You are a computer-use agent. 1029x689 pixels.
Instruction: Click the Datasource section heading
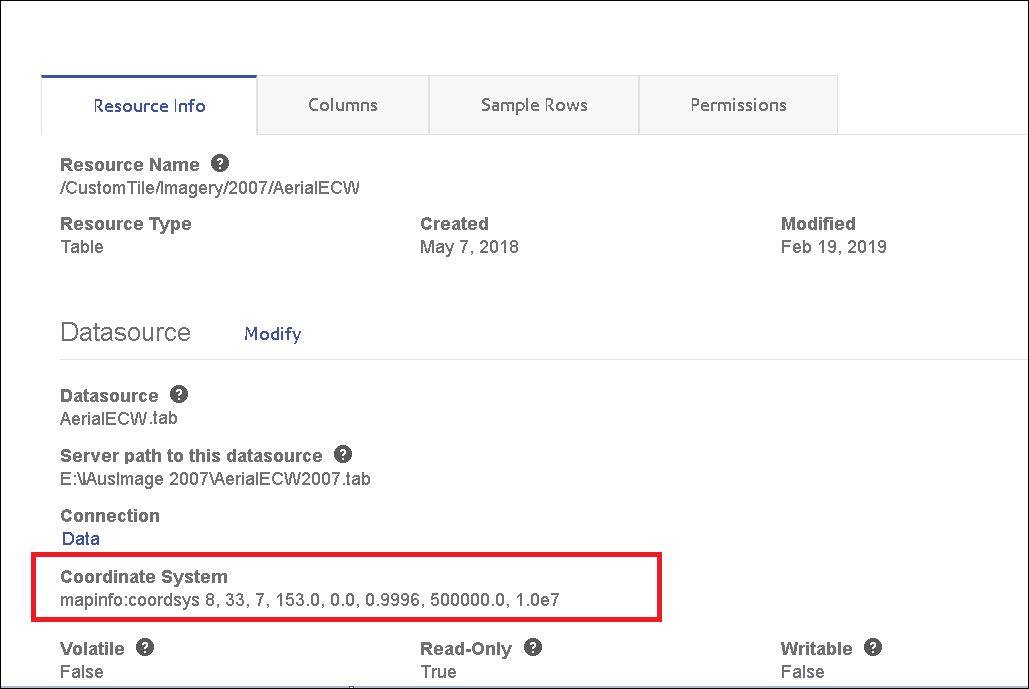[x=125, y=333]
